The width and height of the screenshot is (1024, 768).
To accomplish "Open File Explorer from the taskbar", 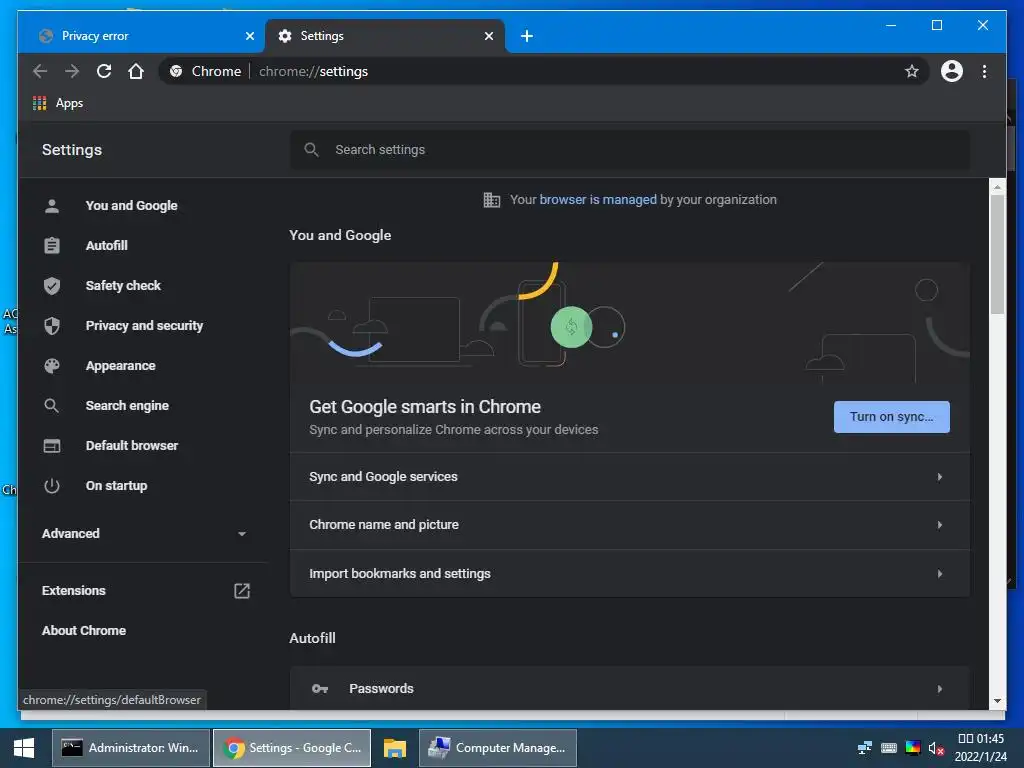I will point(394,748).
